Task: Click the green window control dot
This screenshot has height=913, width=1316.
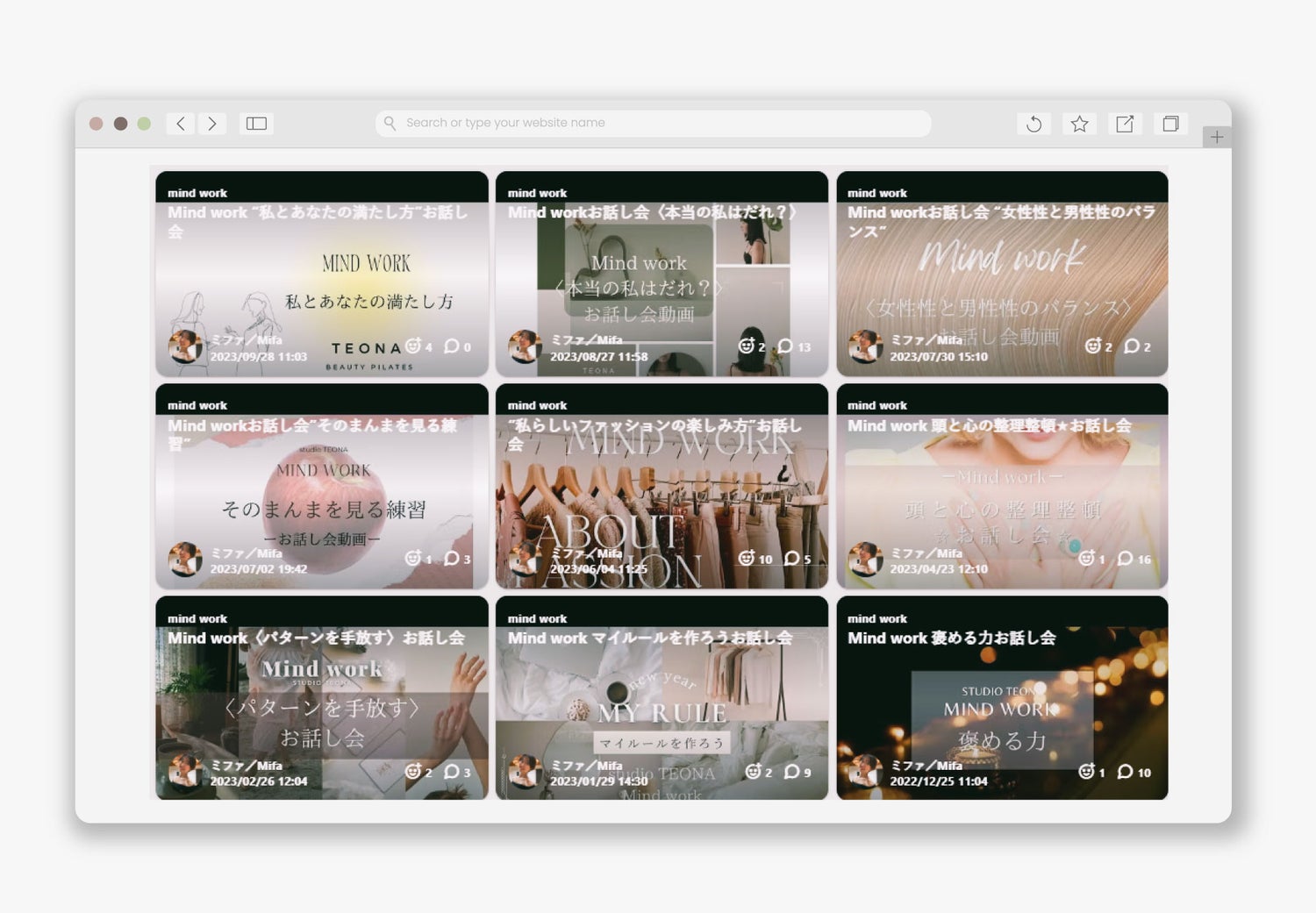Action: [x=144, y=124]
